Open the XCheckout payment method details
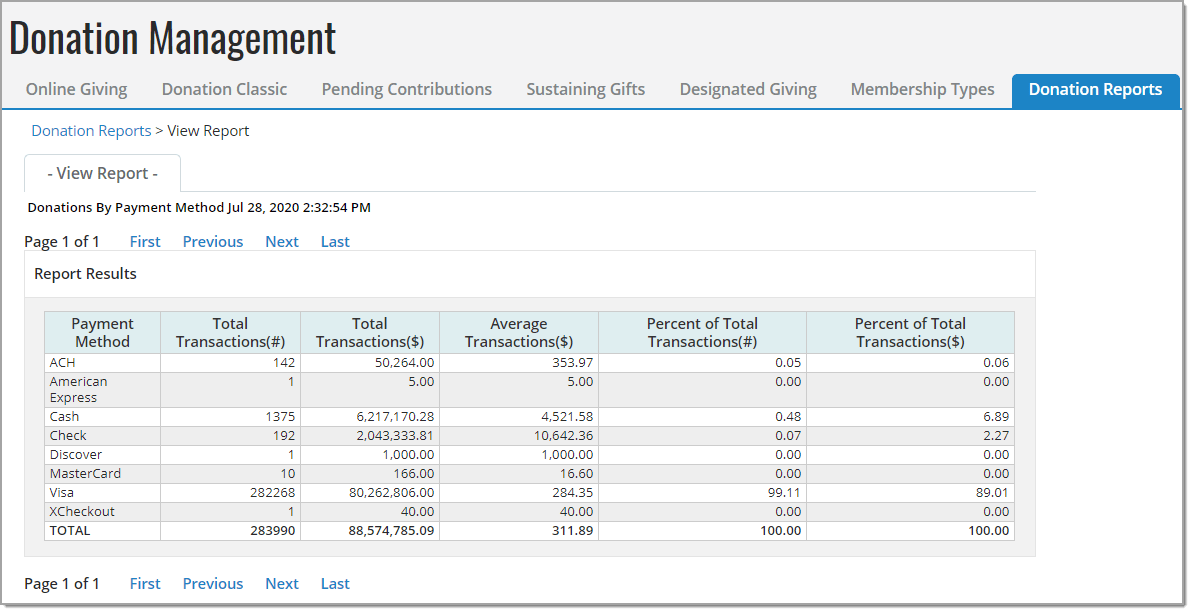 (x=79, y=511)
